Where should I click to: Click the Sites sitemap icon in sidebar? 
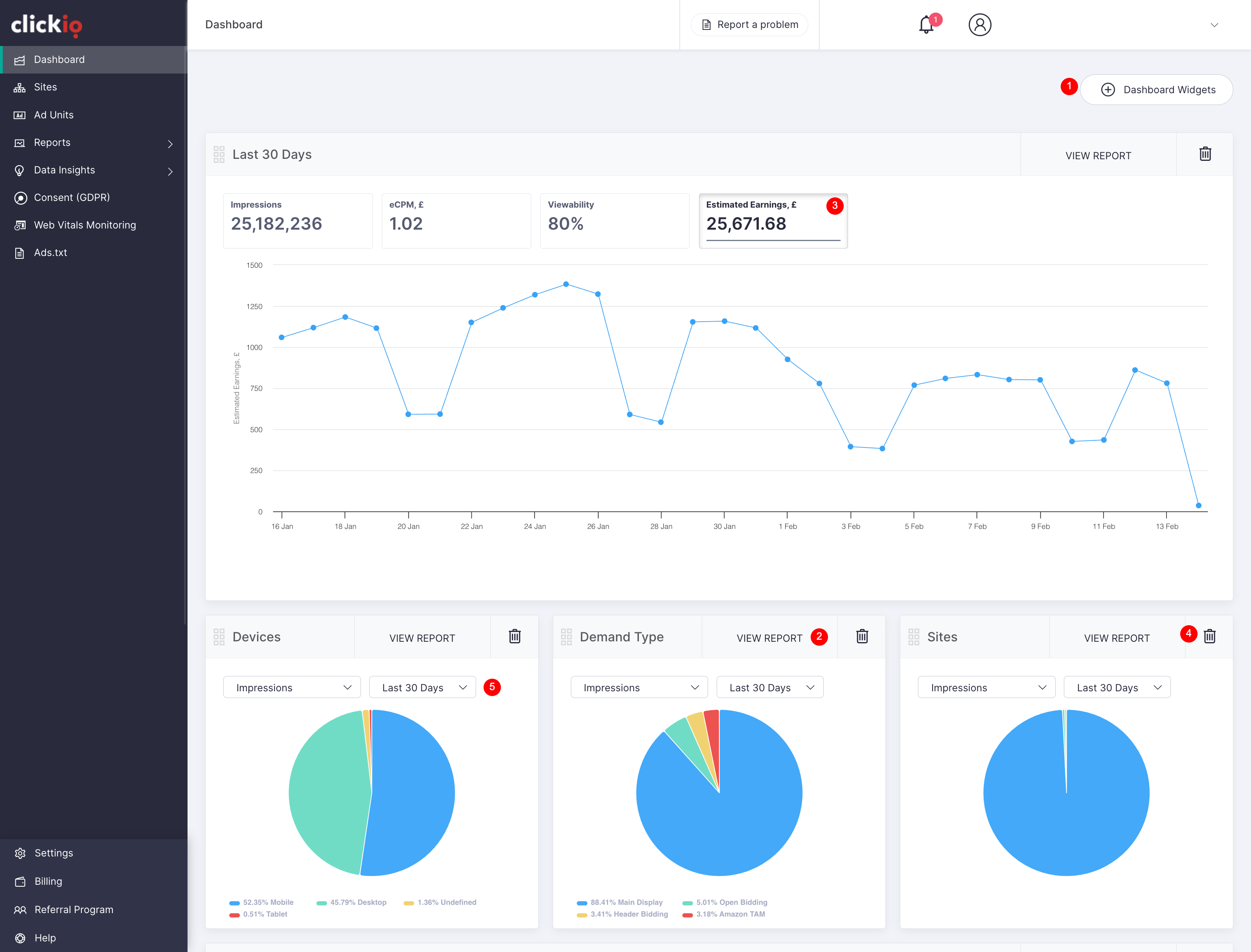[20, 87]
